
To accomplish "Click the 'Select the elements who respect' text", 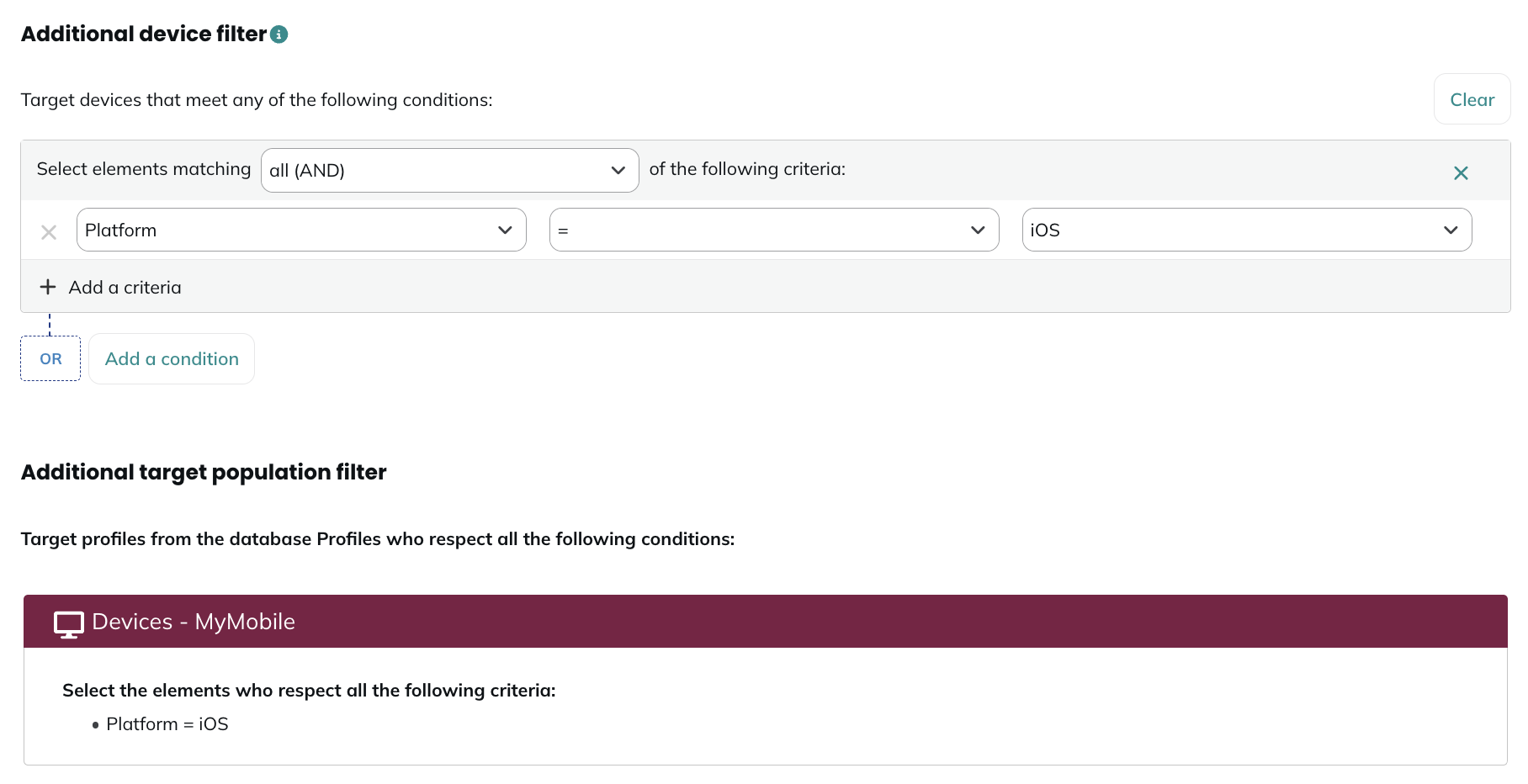I will 309,691.
